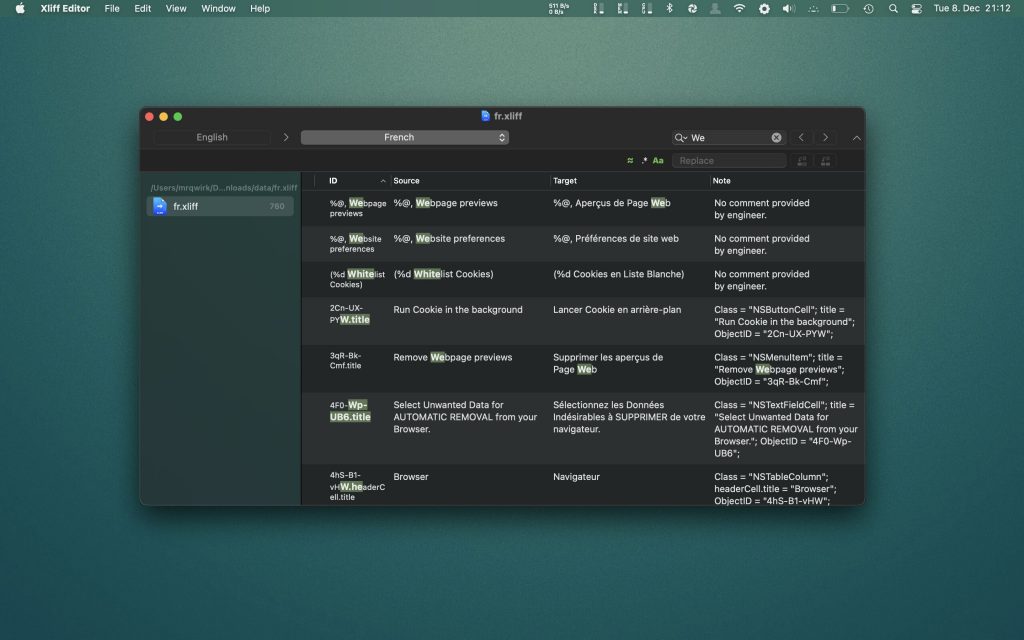Click the Replace input field
Screen dimensions: 1024x640
point(729,160)
